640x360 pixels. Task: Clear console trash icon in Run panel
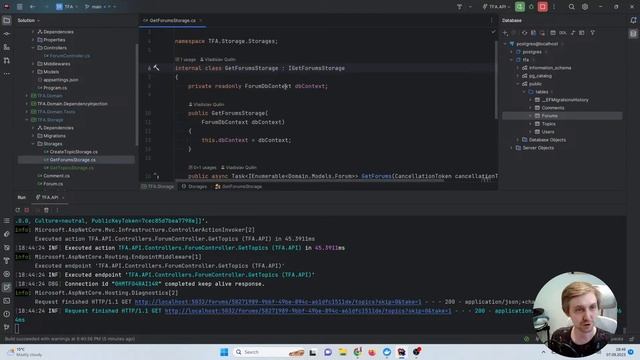46,210
